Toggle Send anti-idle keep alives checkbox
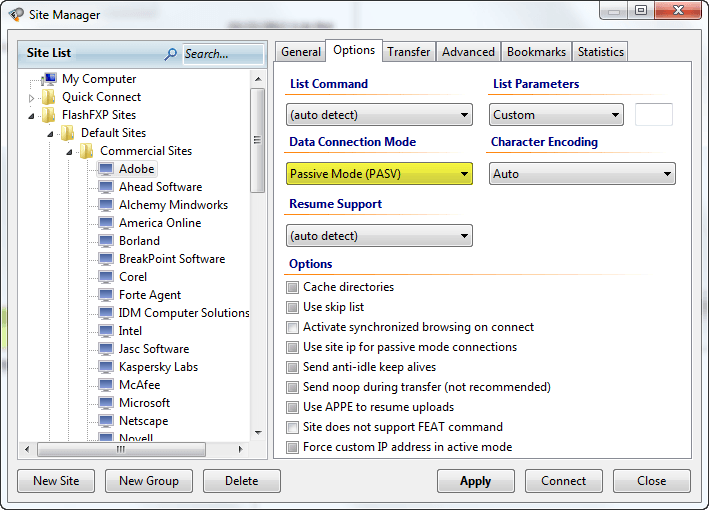The image size is (709, 510). click(293, 367)
